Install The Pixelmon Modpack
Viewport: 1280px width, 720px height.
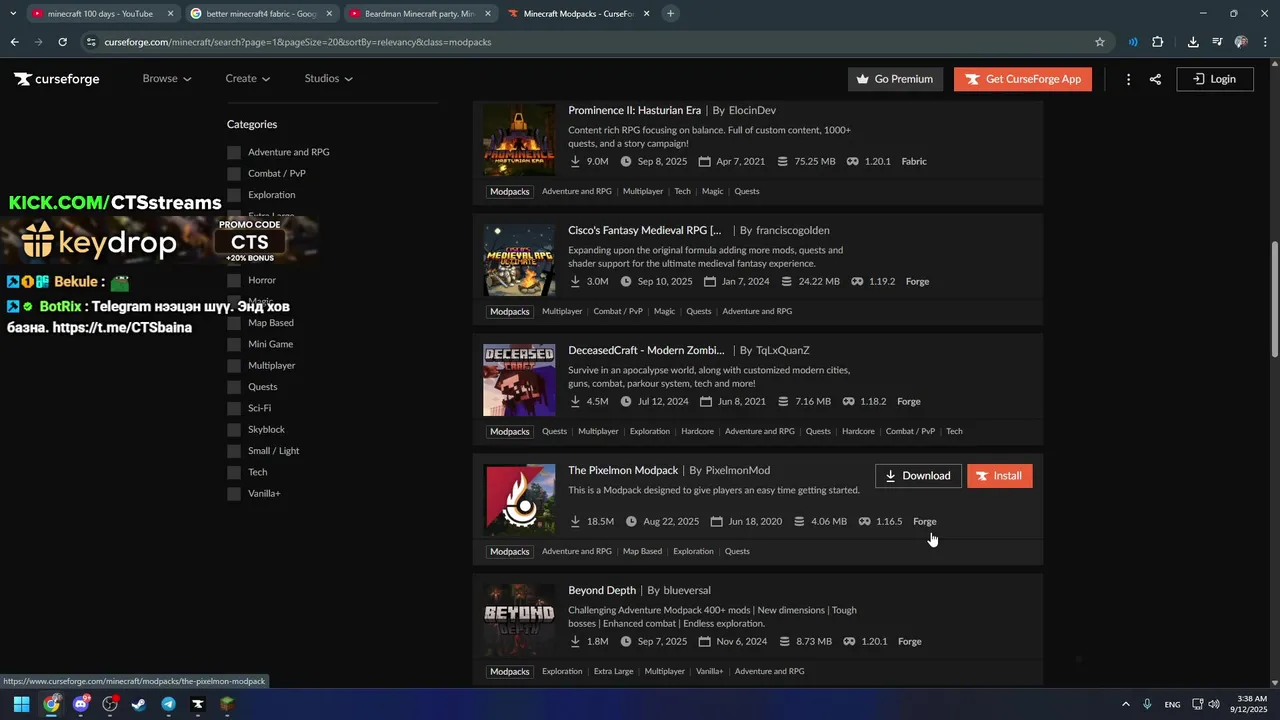(x=999, y=476)
